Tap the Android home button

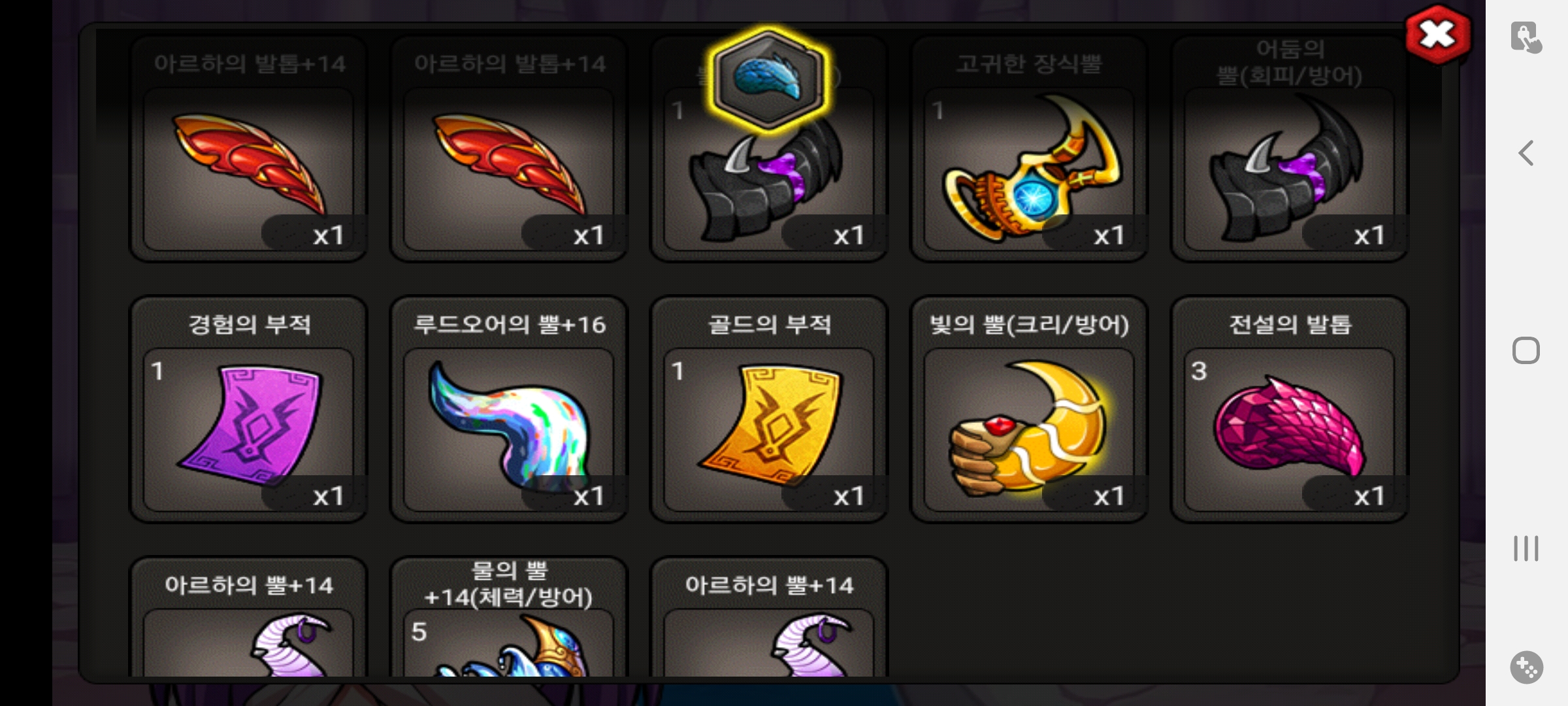coord(1526,350)
